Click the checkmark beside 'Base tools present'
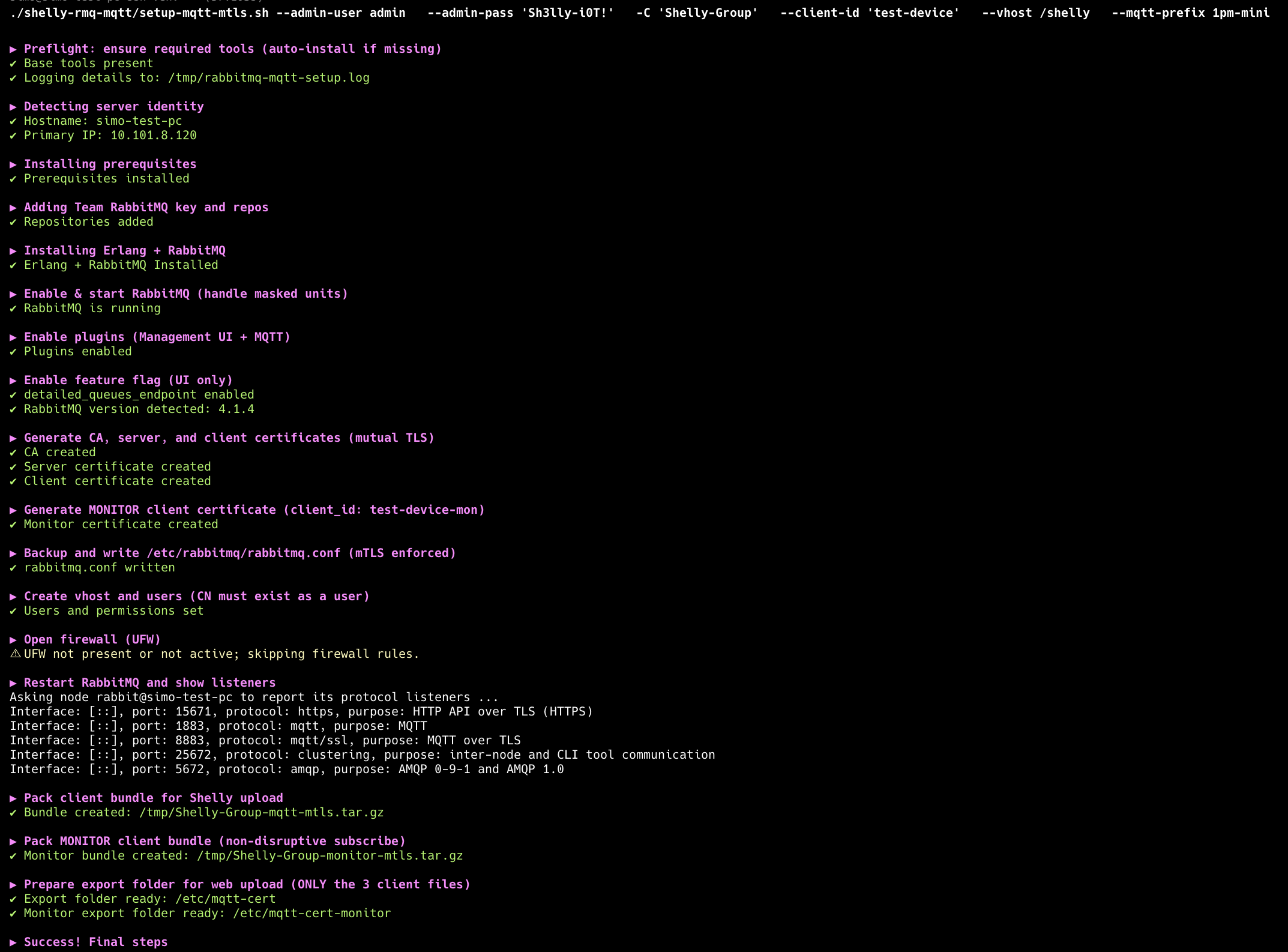This screenshot has width=1288, height=952. click(x=13, y=64)
